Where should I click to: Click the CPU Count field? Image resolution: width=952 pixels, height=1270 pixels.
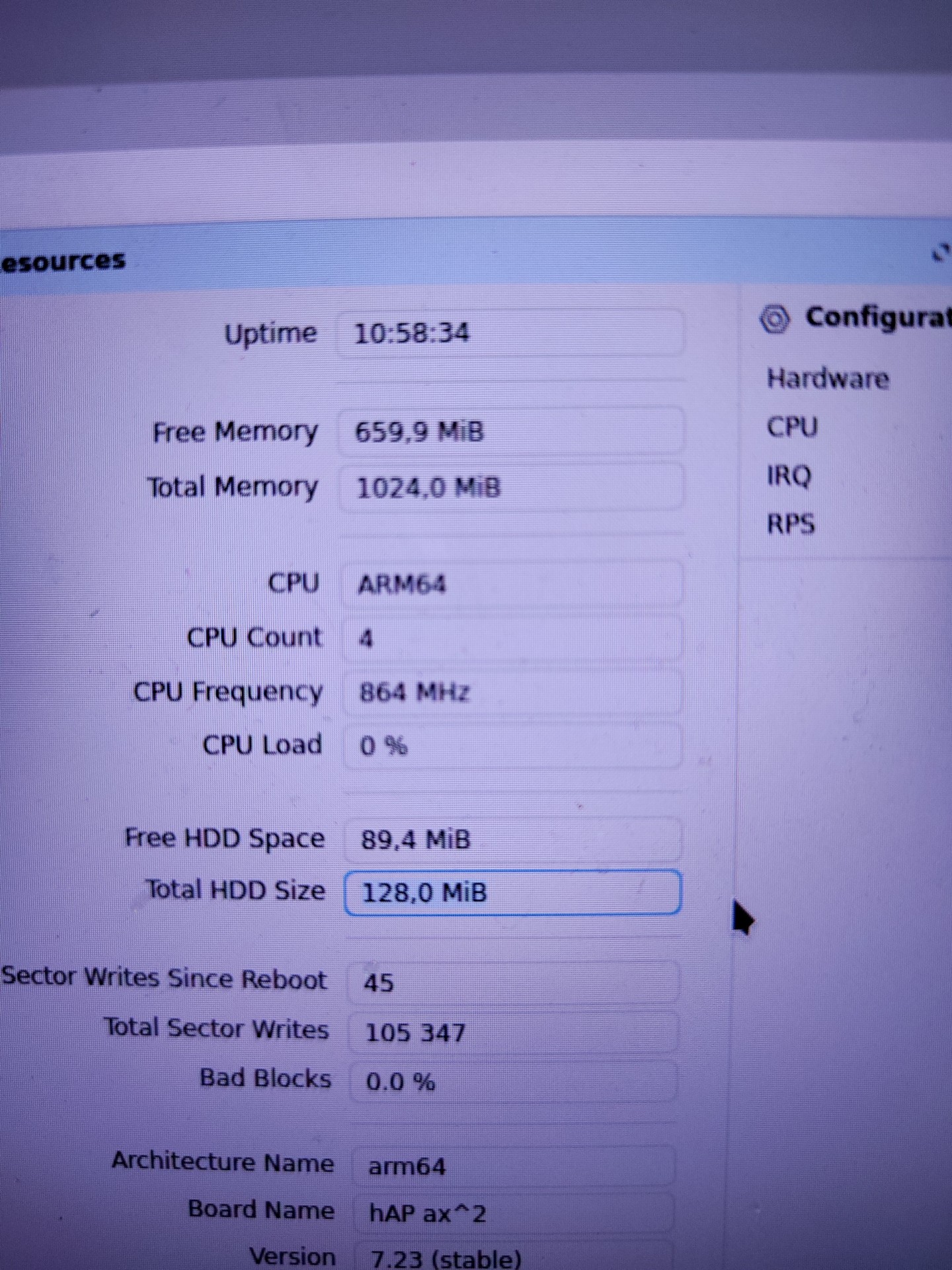coord(512,638)
